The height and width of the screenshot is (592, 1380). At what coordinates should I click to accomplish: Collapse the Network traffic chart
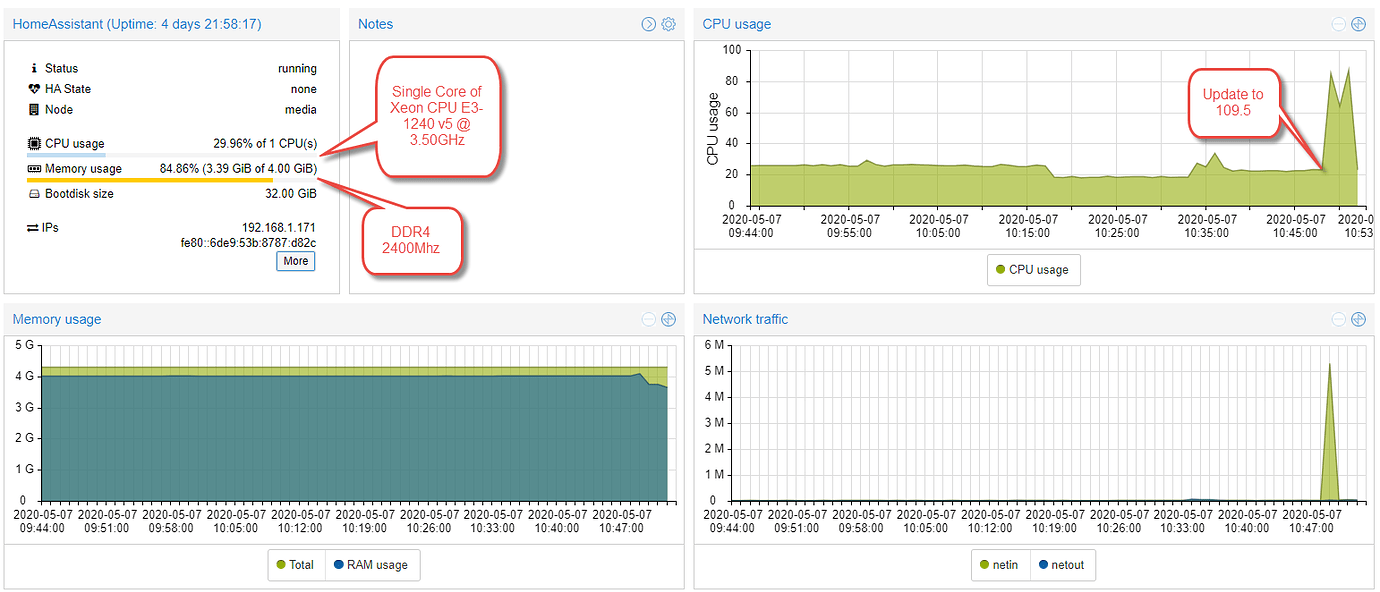(x=1338, y=319)
